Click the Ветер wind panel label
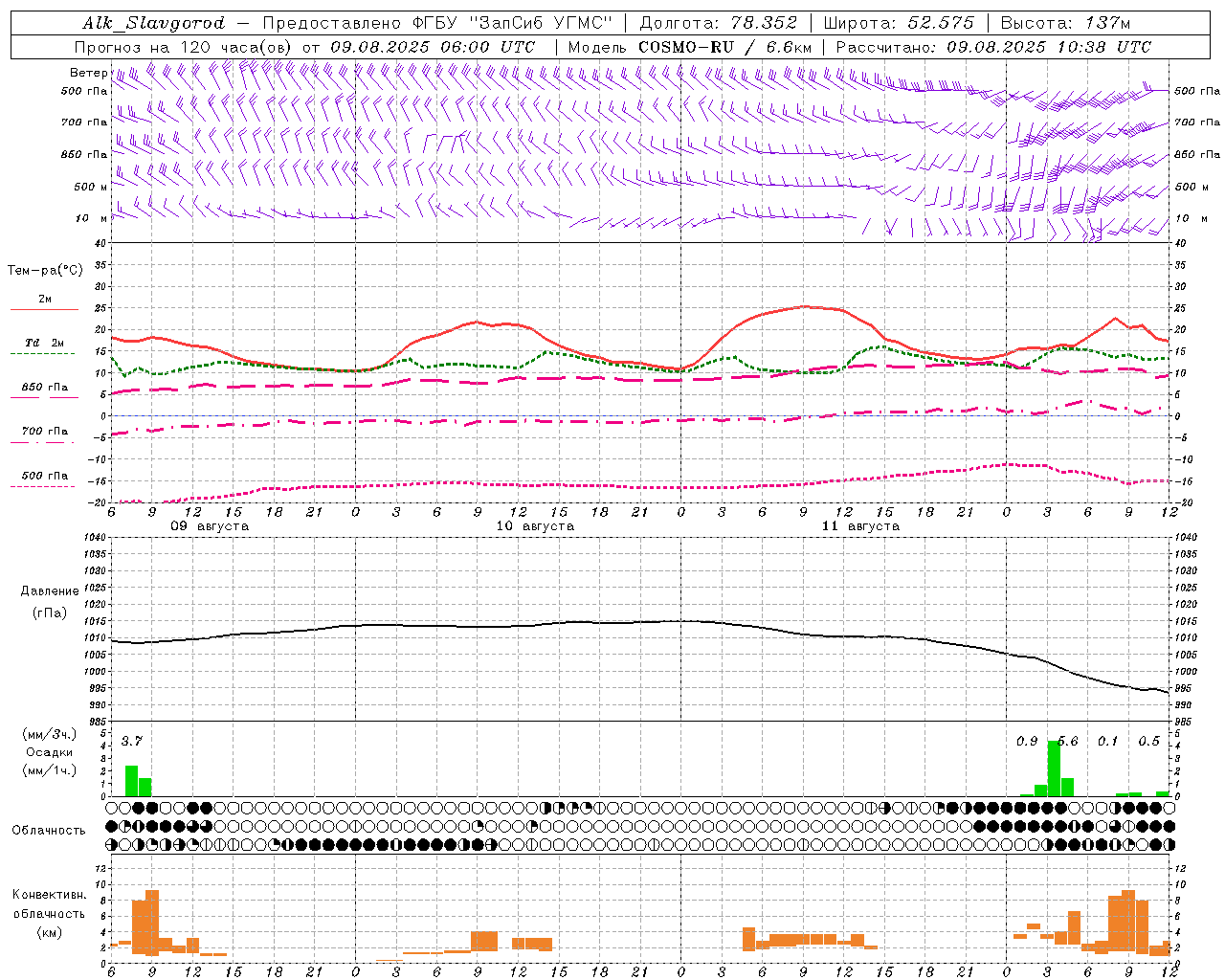 click(x=88, y=73)
